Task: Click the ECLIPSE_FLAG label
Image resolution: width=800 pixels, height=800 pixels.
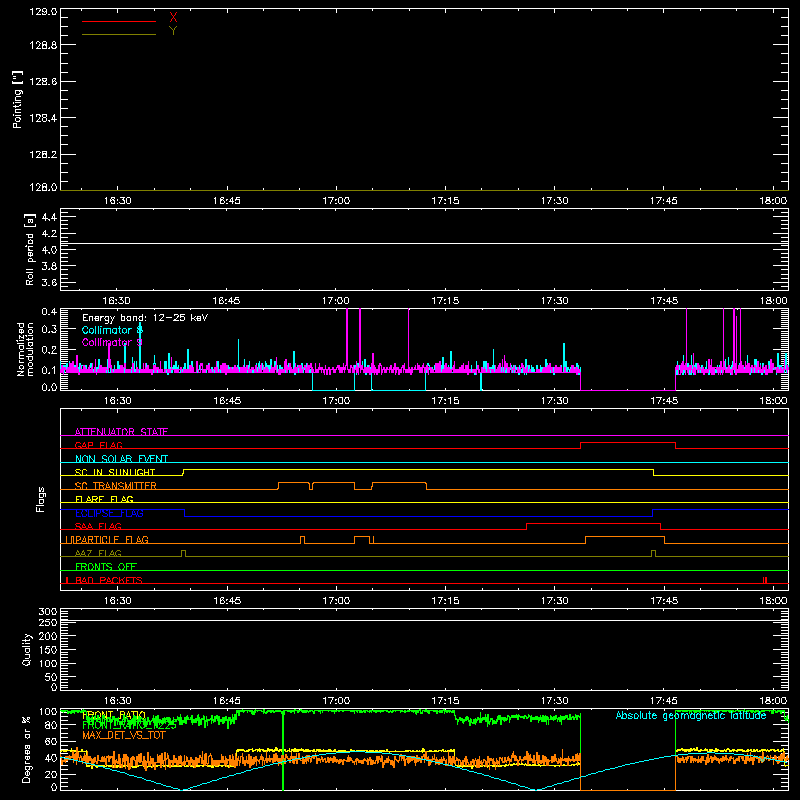Action: pyautogui.click(x=109, y=513)
